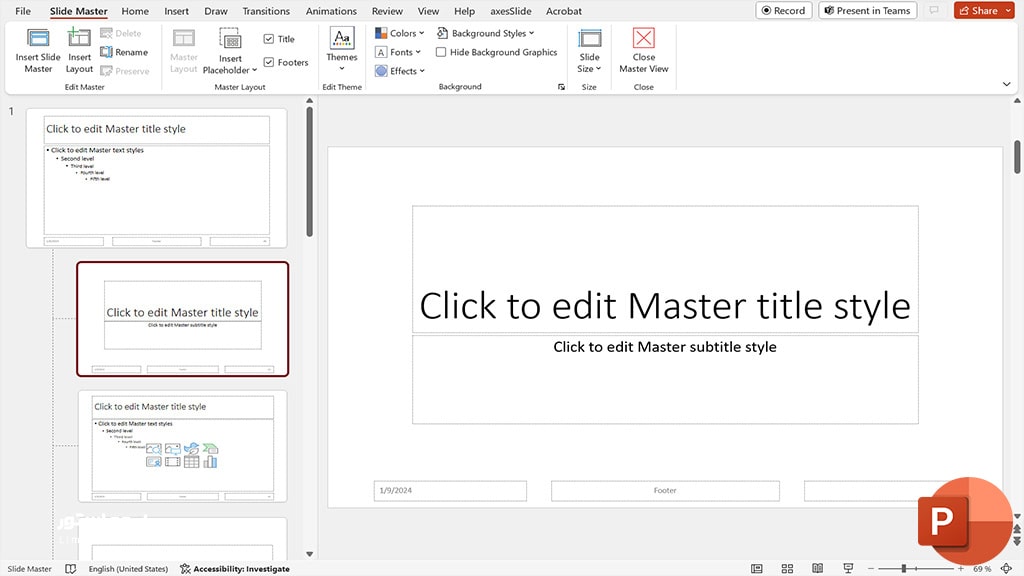Click the Record button
This screenshot has width=1024, height=576.
point(784,10)
